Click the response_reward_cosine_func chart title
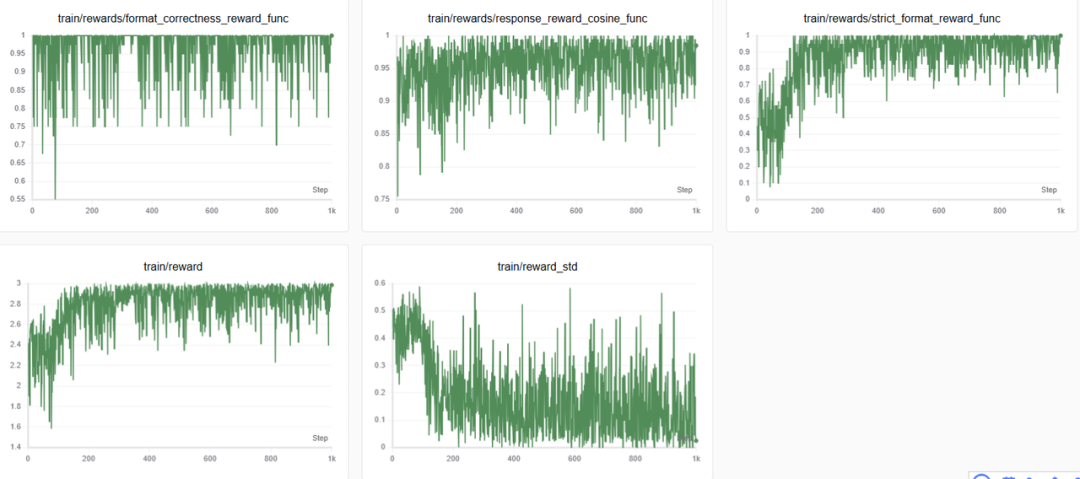Image resolution: width=1080 pixels, height=479 pixels. tap(537, 19)
